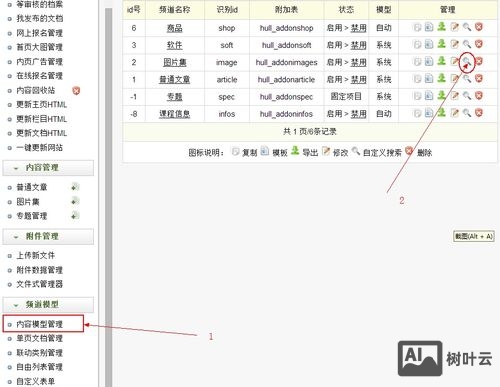Image resolution: width=500 pixels, height=387 pixels.
Task: Open 文件式管理器 in the sidebar
Action: (x=40, y=284)
